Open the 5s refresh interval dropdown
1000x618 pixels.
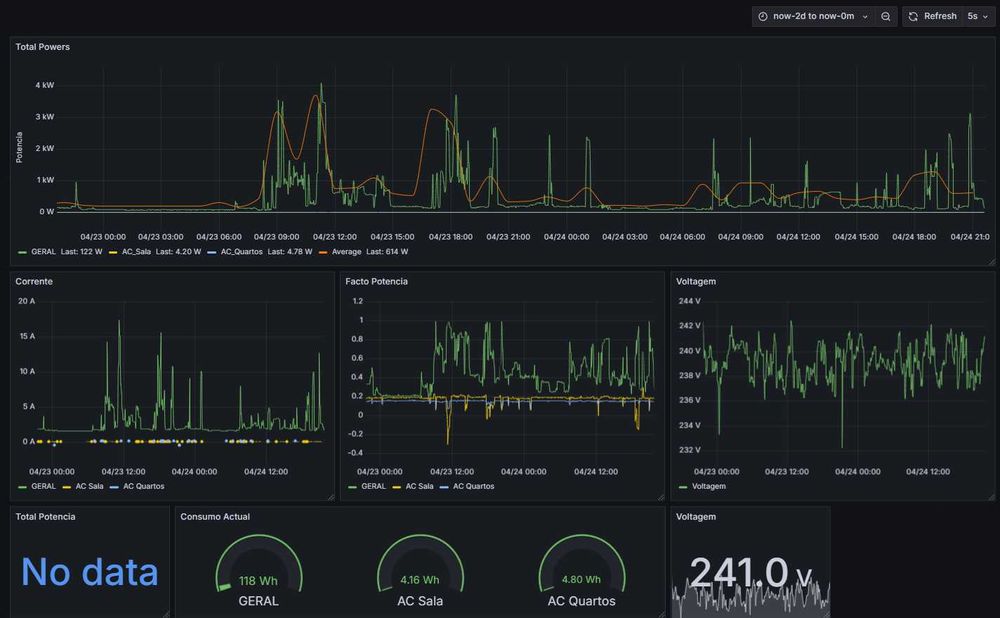(x=978, y=16)
